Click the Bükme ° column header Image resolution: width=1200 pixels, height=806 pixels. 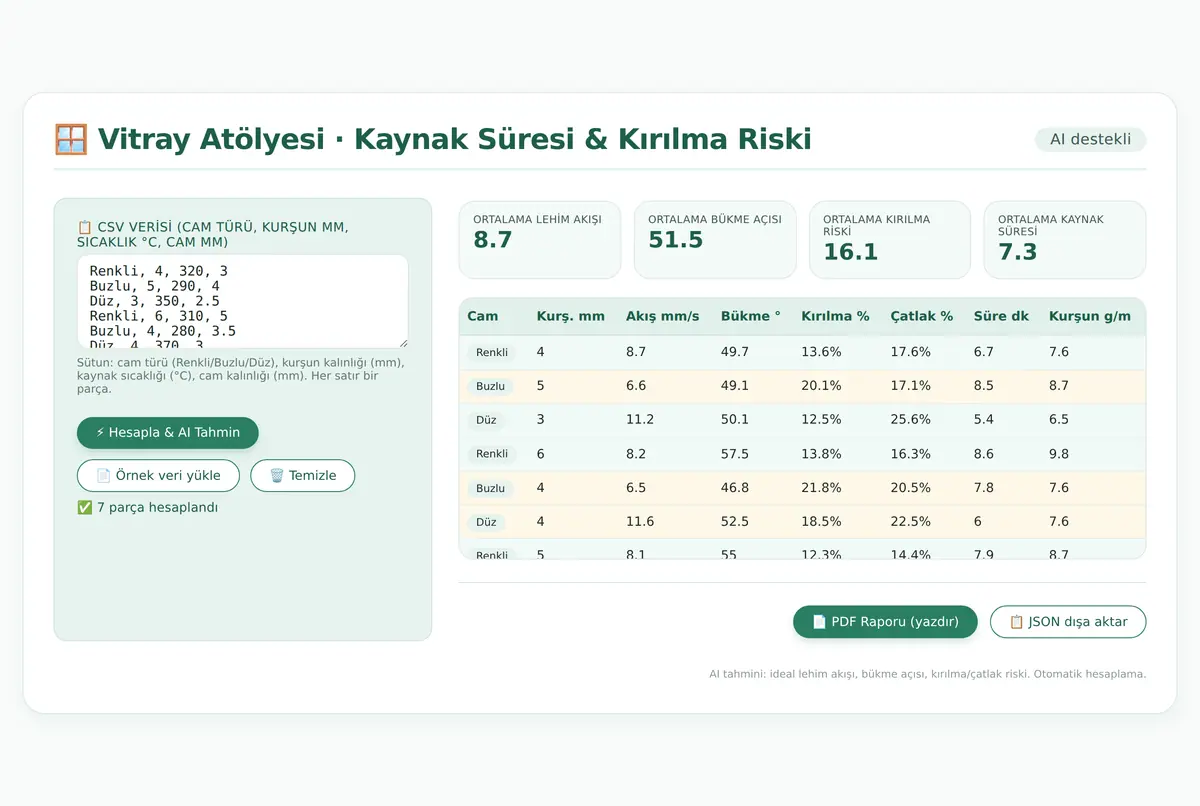click(x=751, y=316)
